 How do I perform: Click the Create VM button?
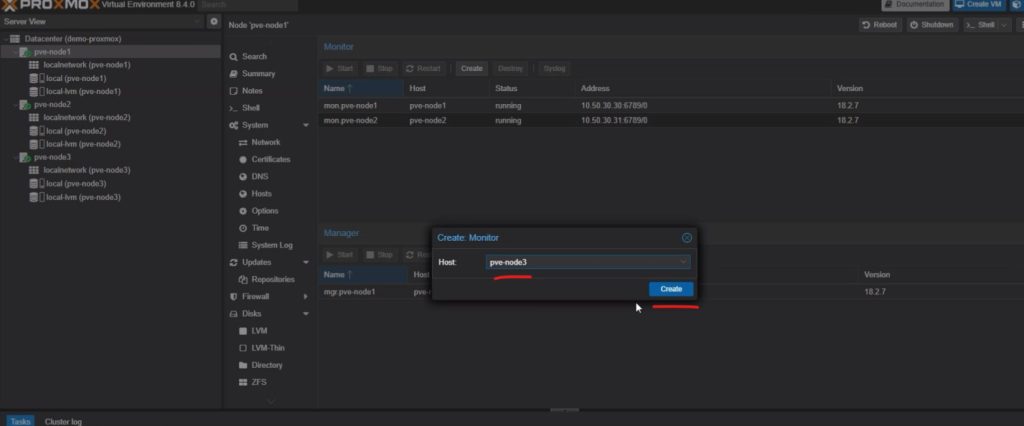(979, 5)
